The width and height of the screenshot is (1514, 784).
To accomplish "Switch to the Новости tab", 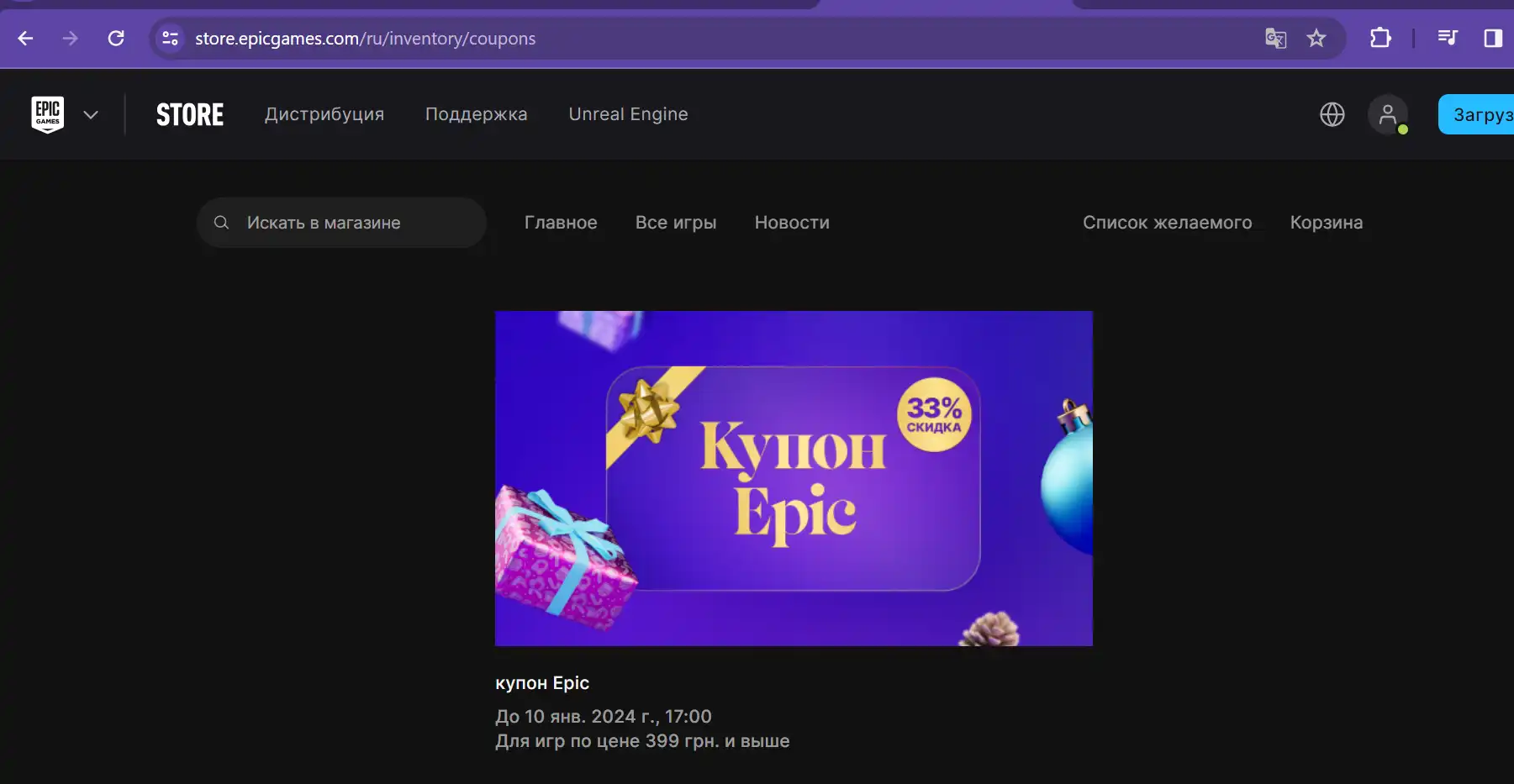I will pyautogui.click(x=792, y=223).
